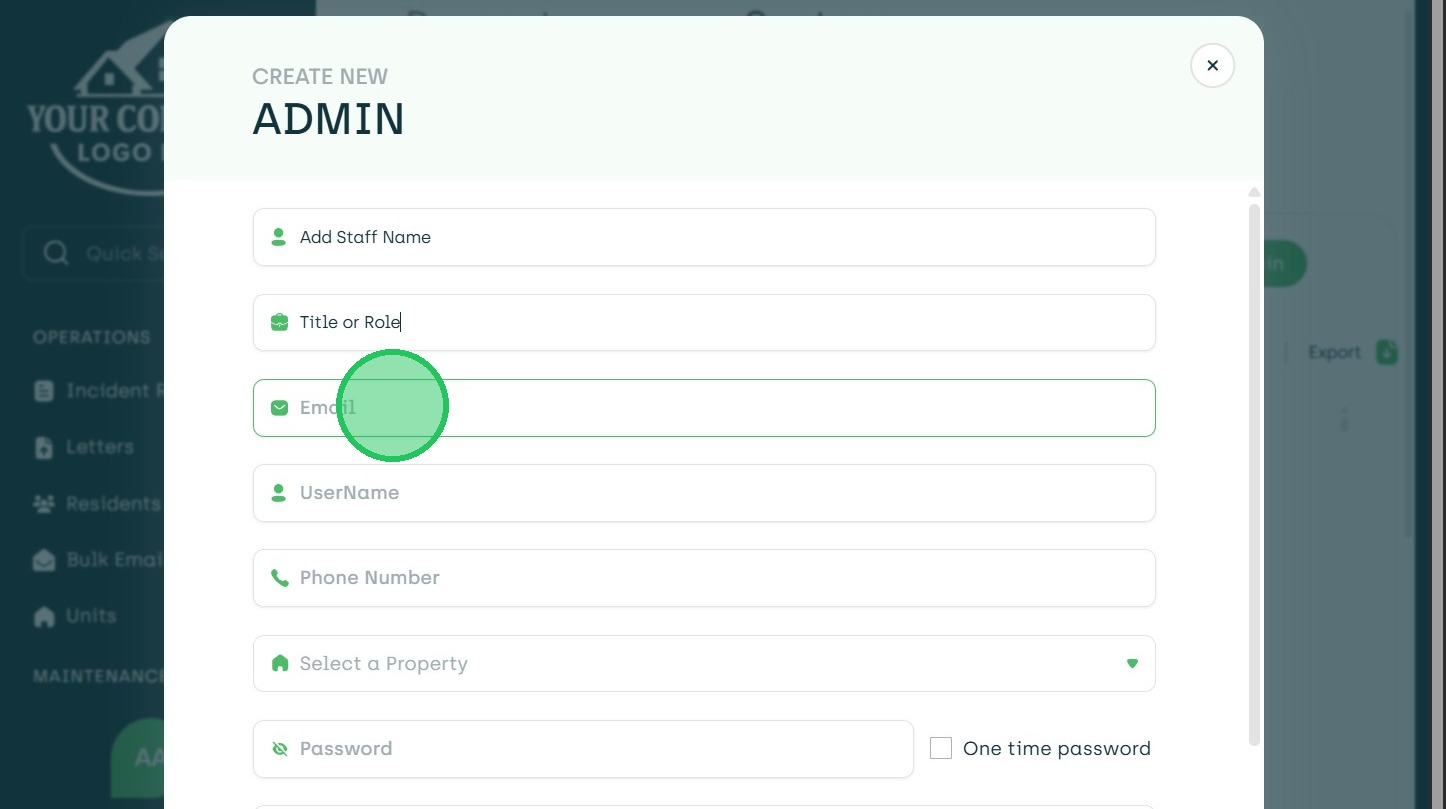Open Letters in the sidebar
Image resolution: width=1446 pixels, height=809 pixels.
coord(99,447)
